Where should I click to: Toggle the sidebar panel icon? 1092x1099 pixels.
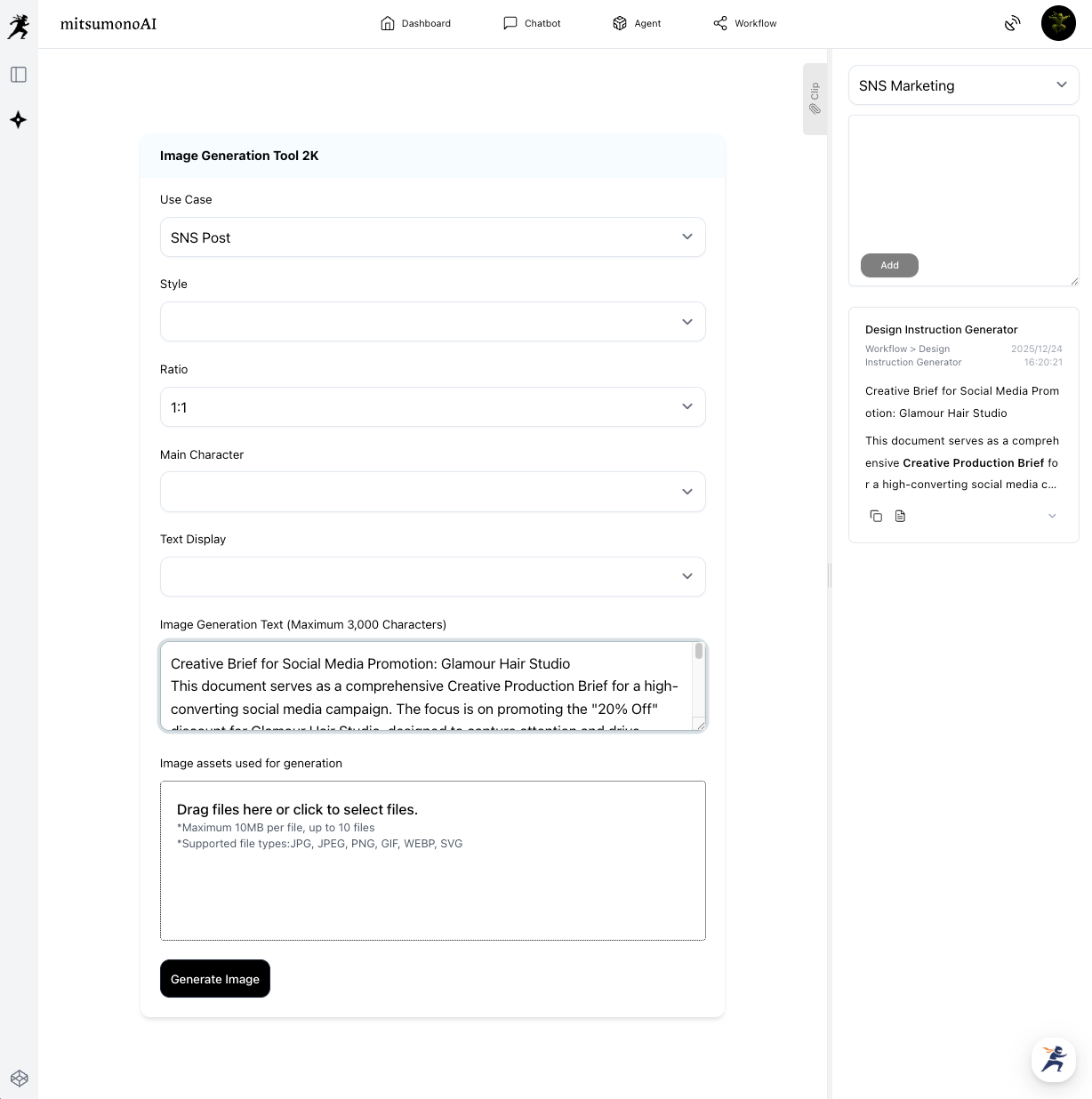(x=19, y=75)
